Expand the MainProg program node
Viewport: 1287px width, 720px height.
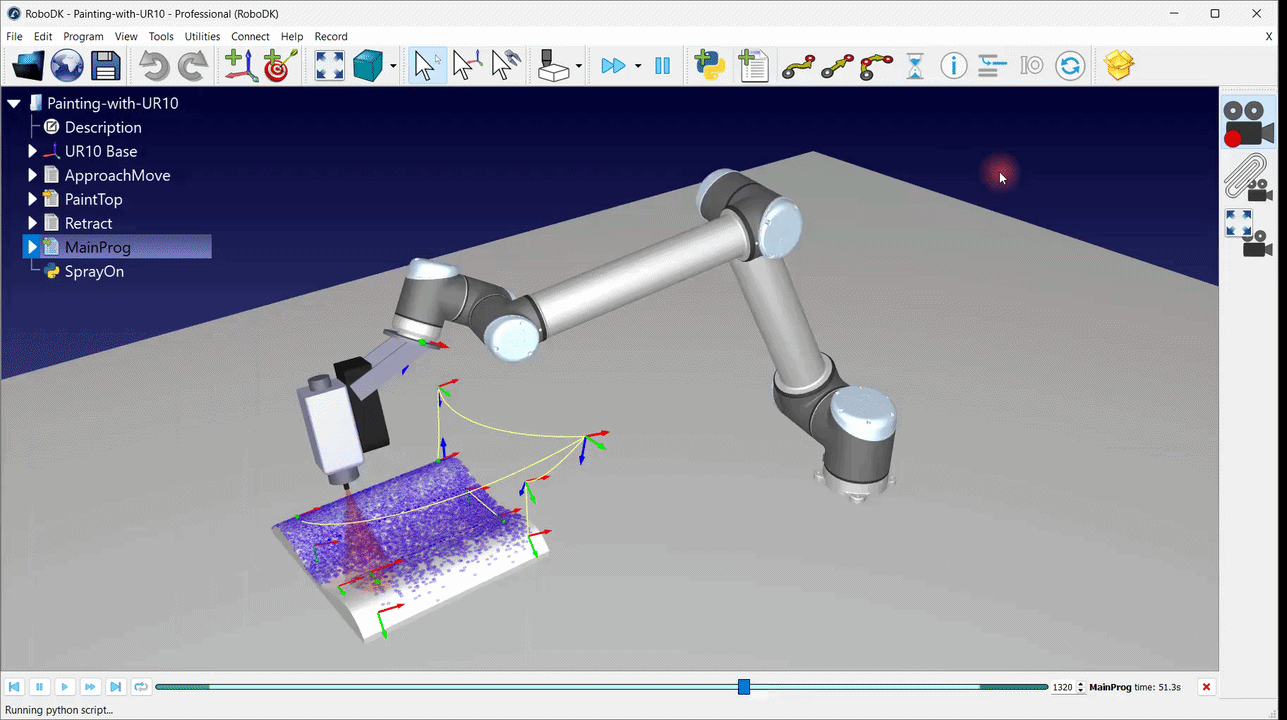pos(32,247)
